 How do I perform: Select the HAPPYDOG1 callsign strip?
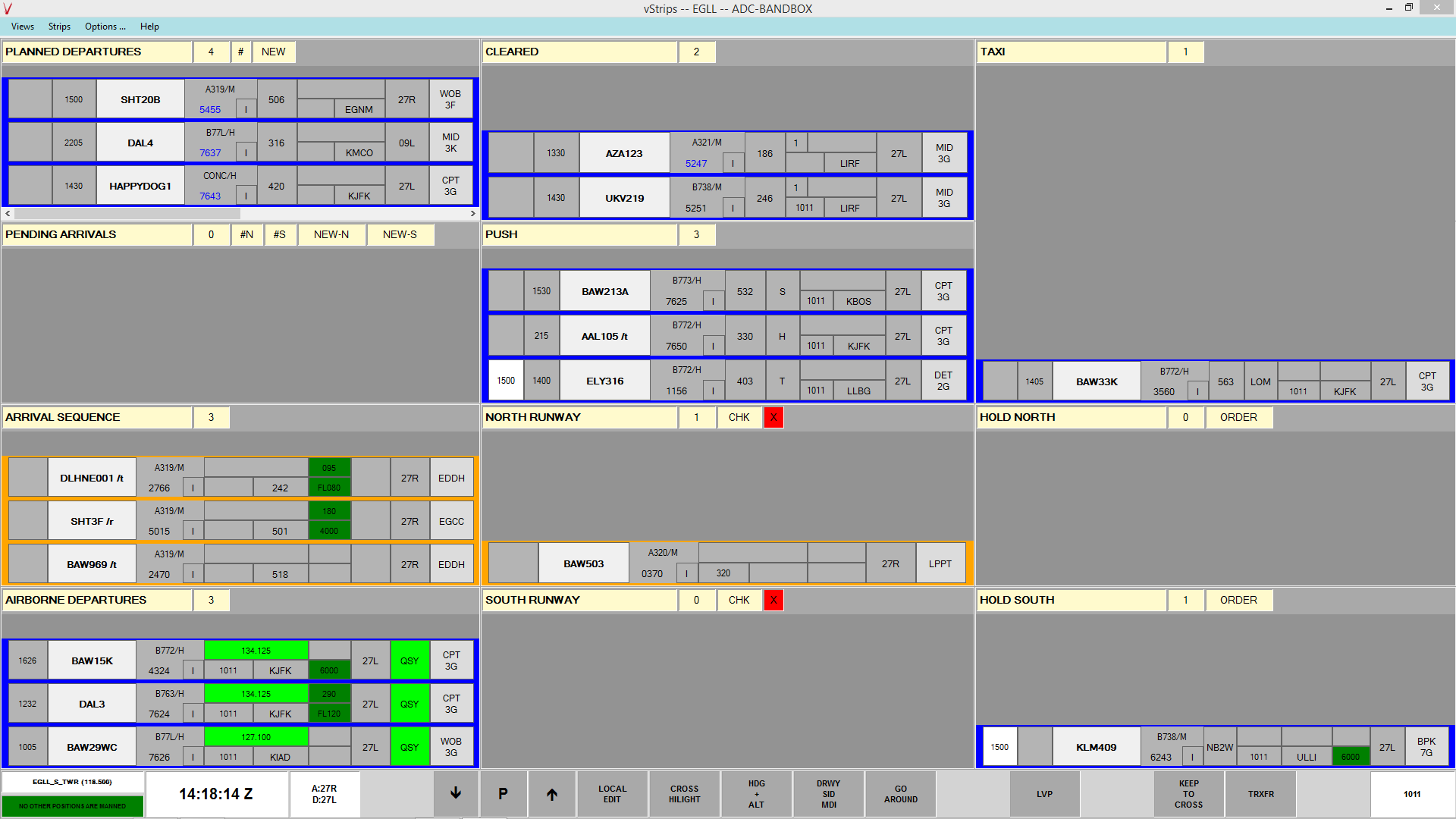(x=140, y=186)
